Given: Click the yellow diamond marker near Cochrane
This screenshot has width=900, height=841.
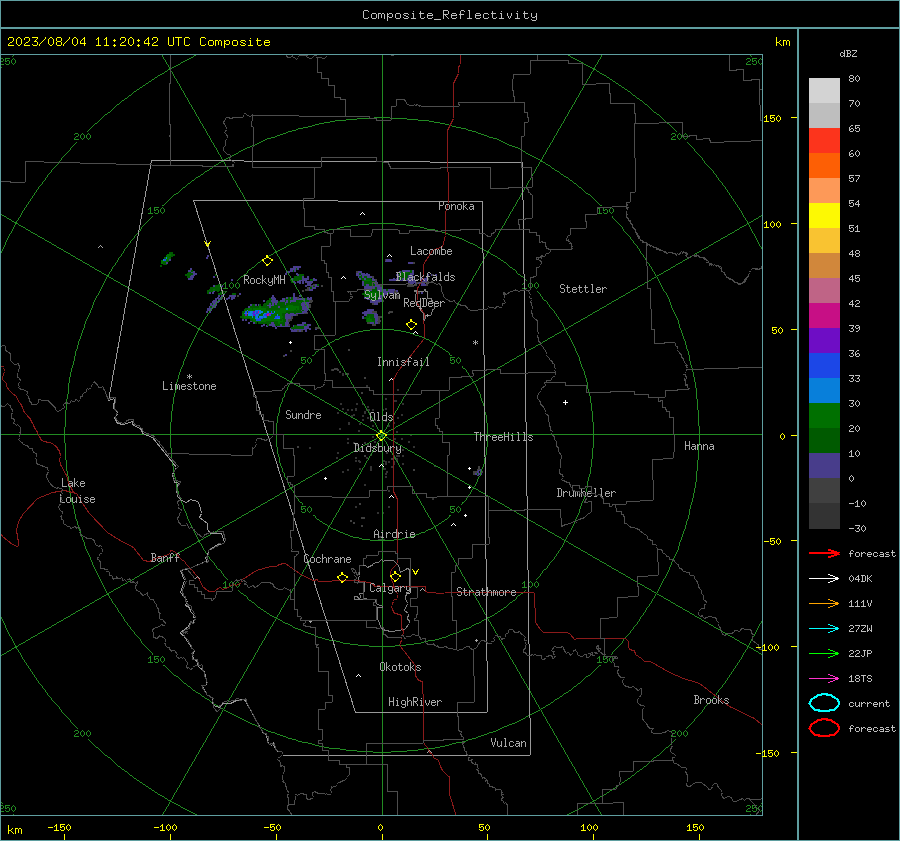Looking at the screenshot, I should [x=342, y=578].
